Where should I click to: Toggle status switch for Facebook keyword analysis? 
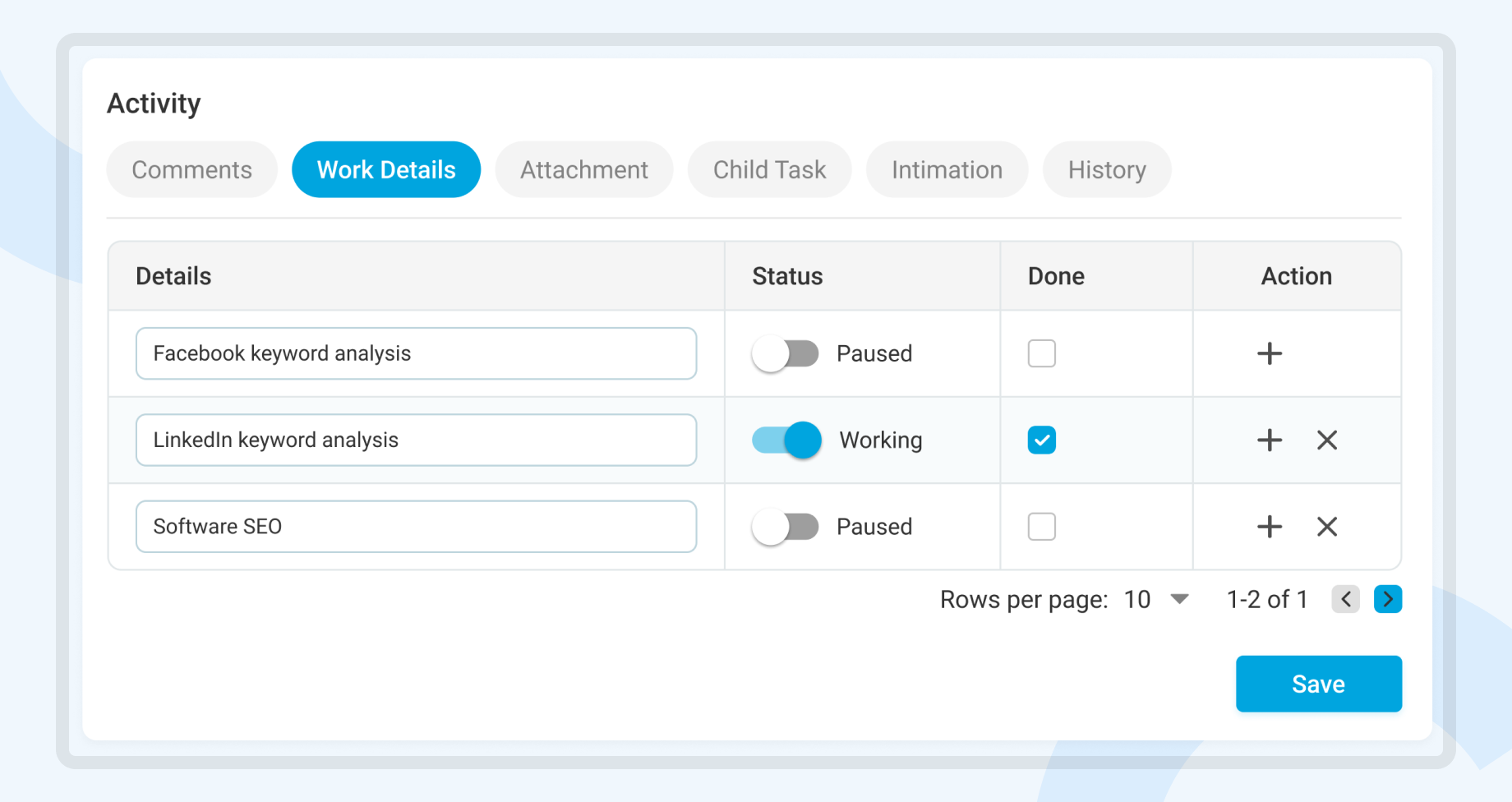786,353
